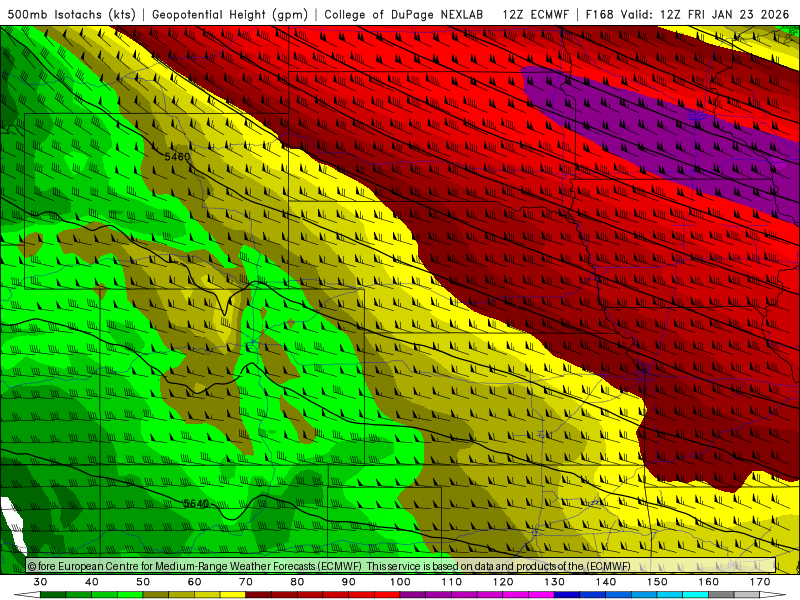The height and width of the screenshot is (600, 800).
Task: Click the 140 value on the legend scale
Action: (606, 582)
